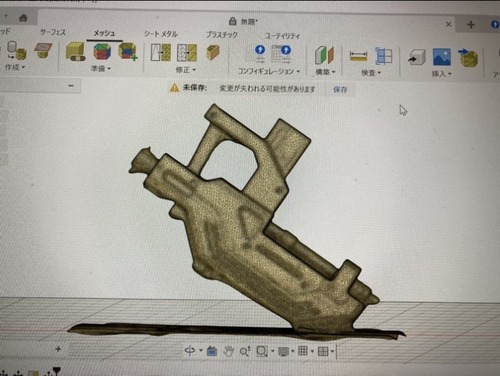
Task: Expand the コンフィギュレーション dropdown
Action: coord(269,71)
